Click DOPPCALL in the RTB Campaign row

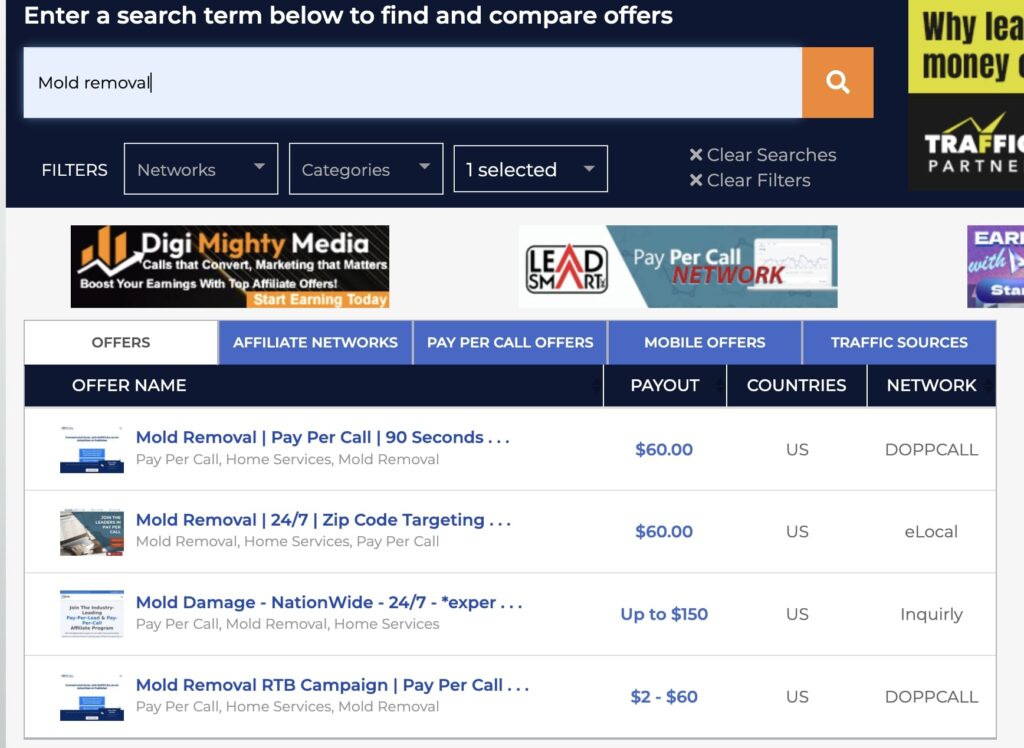click(931, 696)
